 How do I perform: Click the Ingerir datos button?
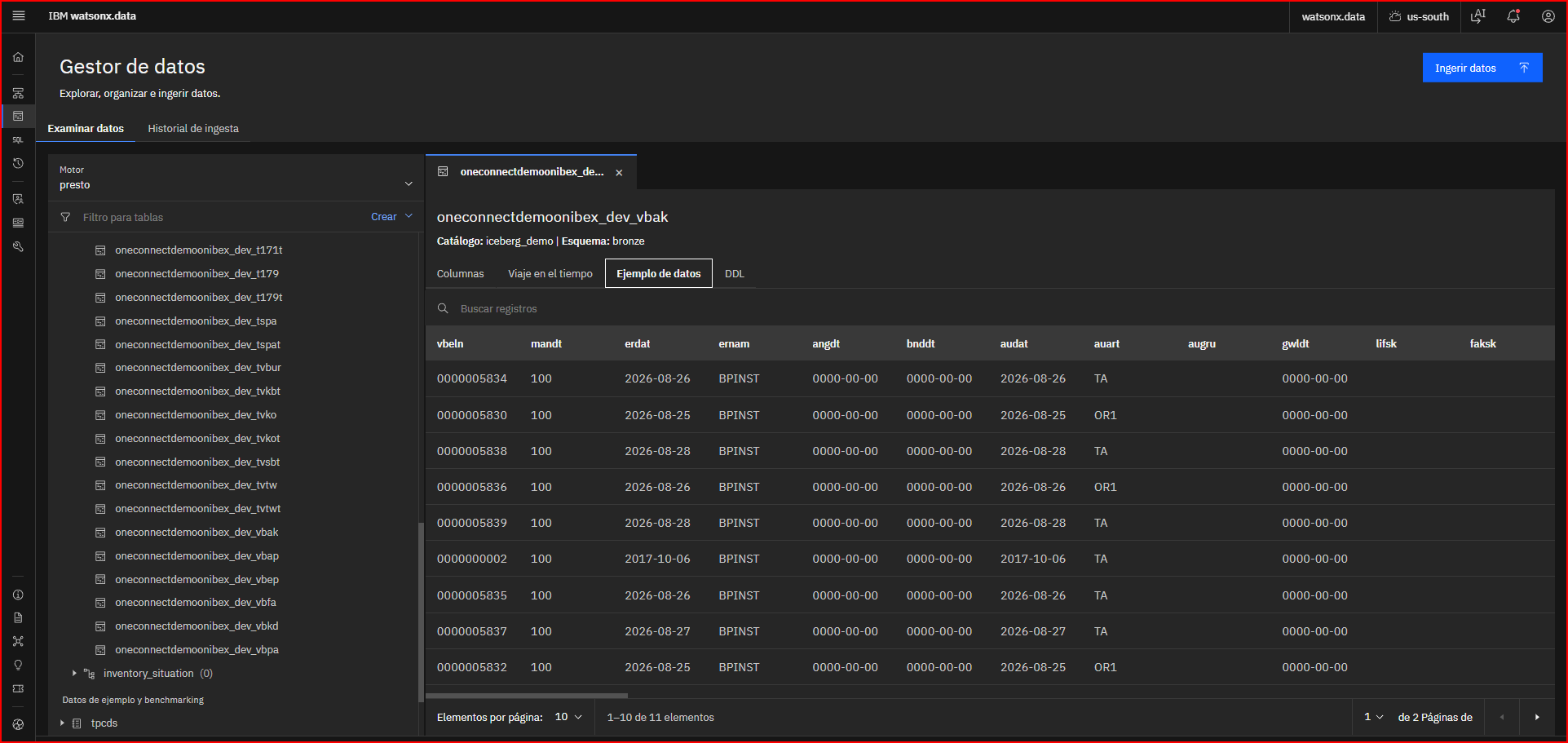(x=1482, y=68)
